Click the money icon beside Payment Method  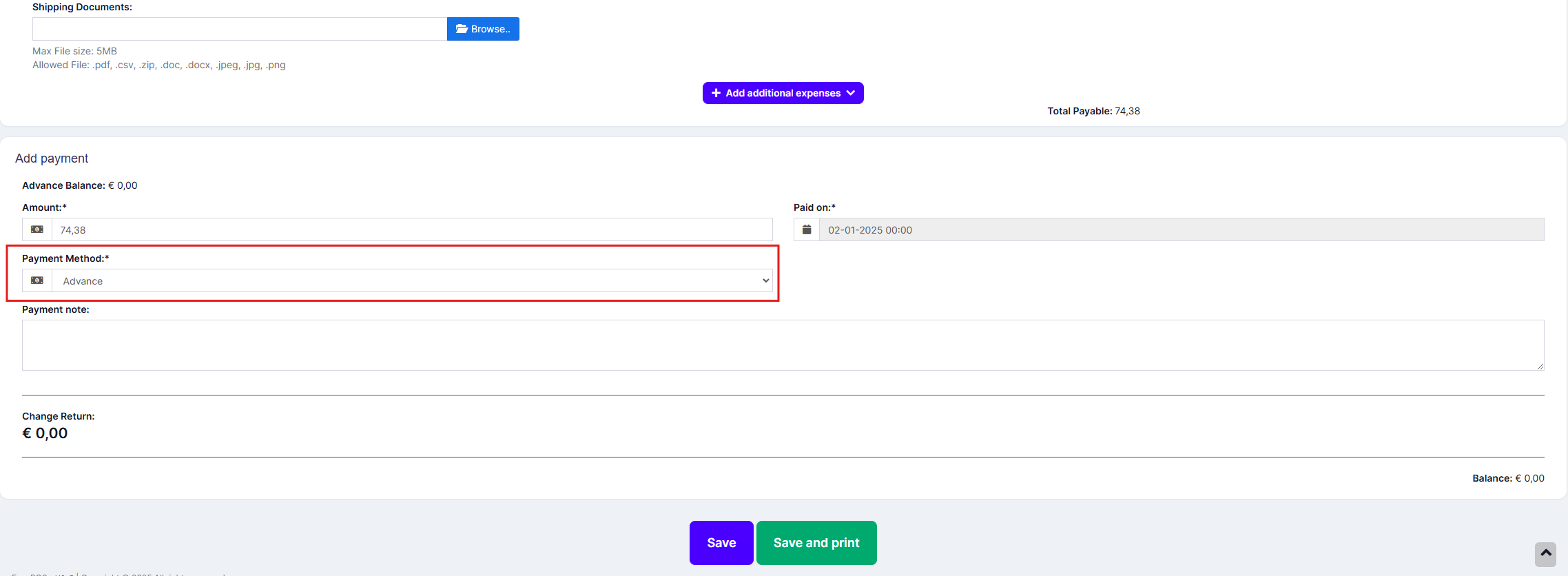[37, 280]
